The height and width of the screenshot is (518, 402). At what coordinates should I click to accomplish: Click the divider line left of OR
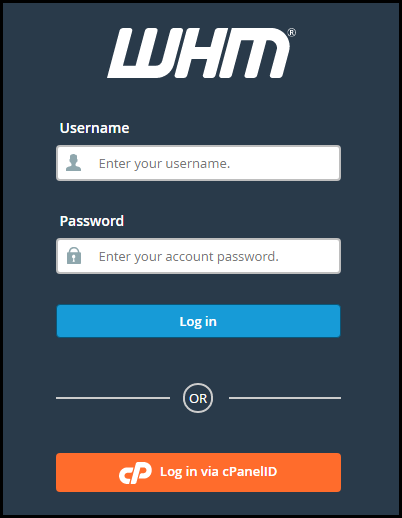pyautogui.click(x=113, y=398)
